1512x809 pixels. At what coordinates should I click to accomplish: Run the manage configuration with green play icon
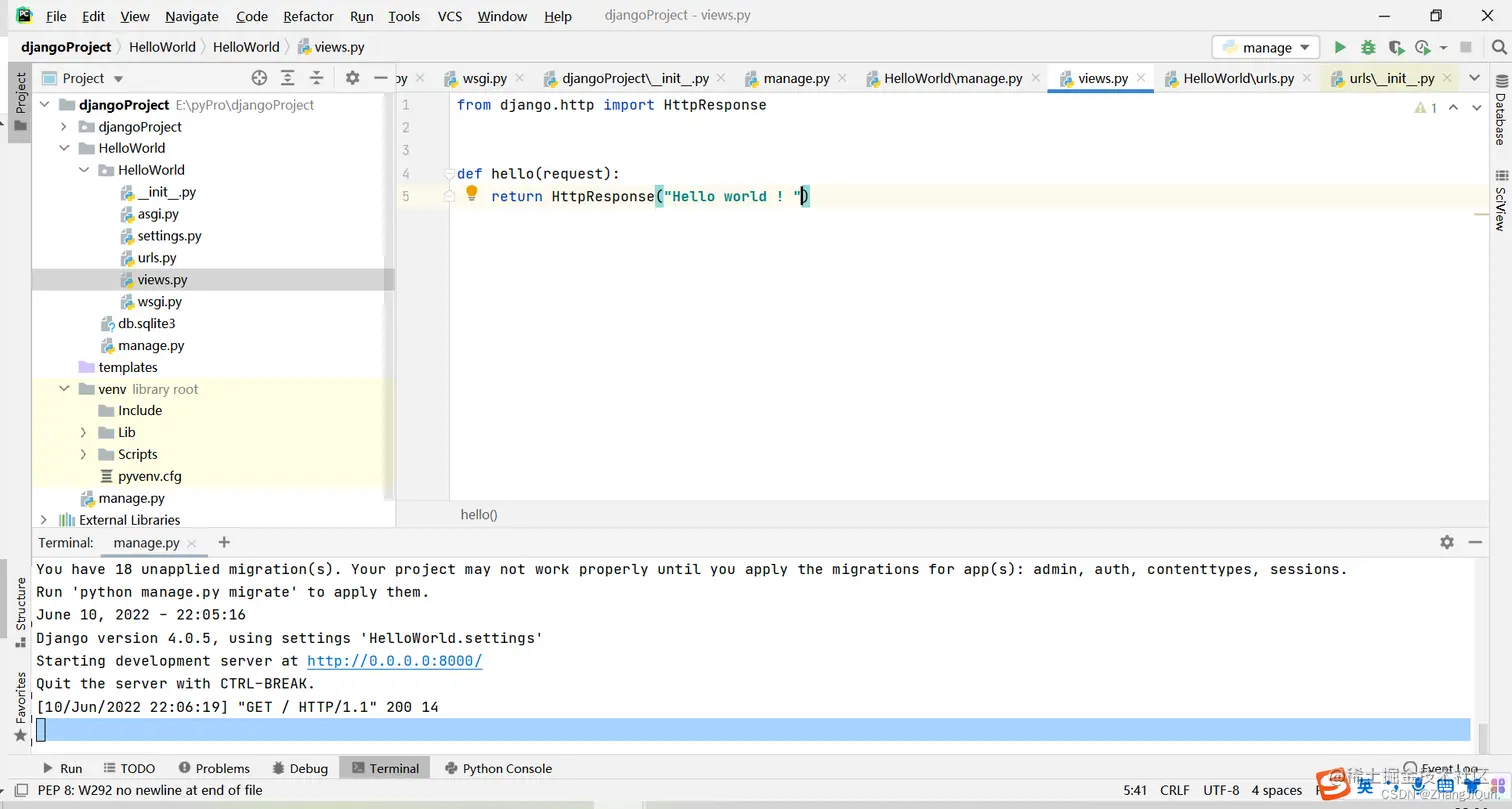[1340, 47]
